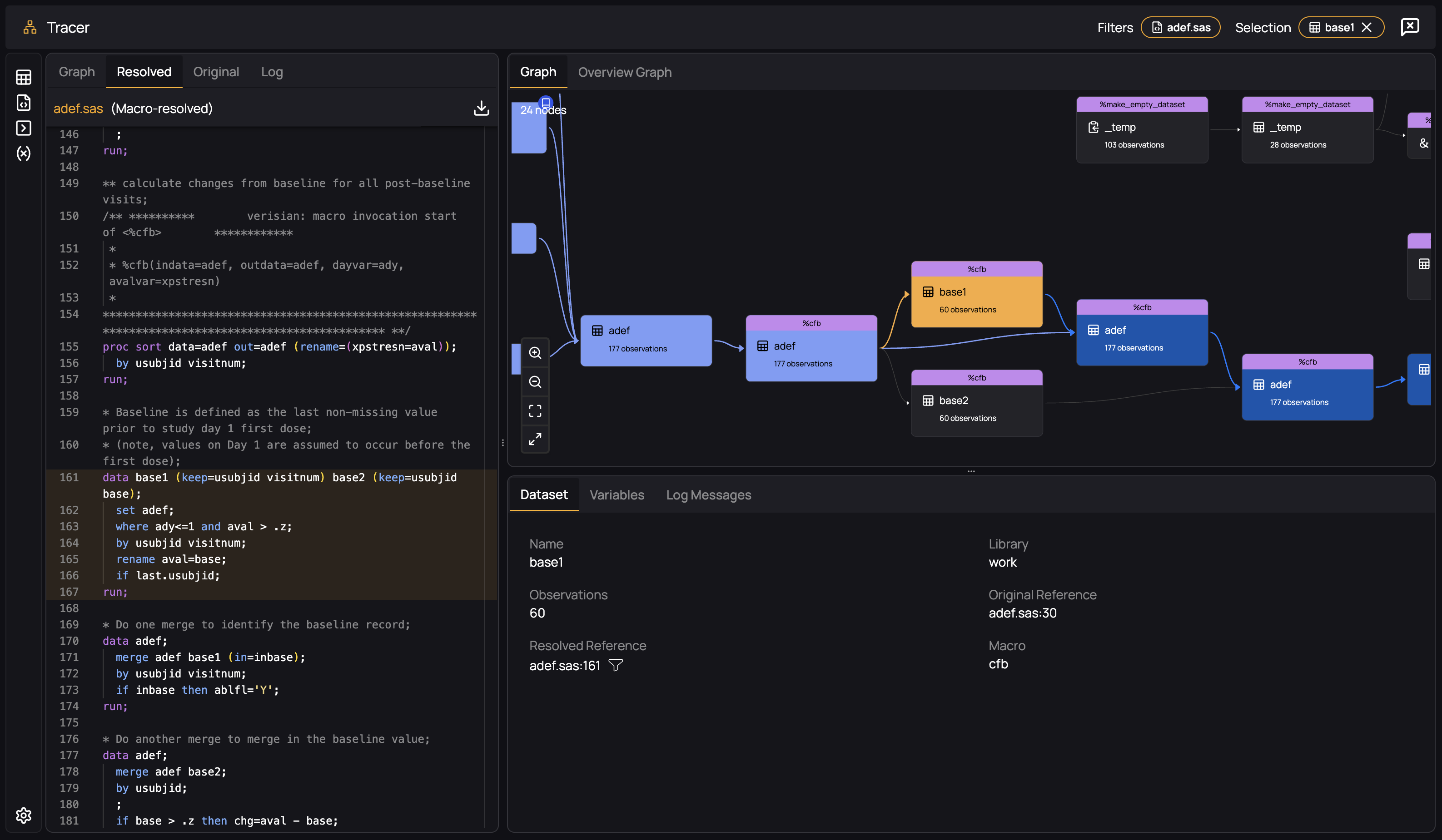1442x840 pixels.
Task: Click file icon on 103-observation _temp node
Action: pos(1093,127)
